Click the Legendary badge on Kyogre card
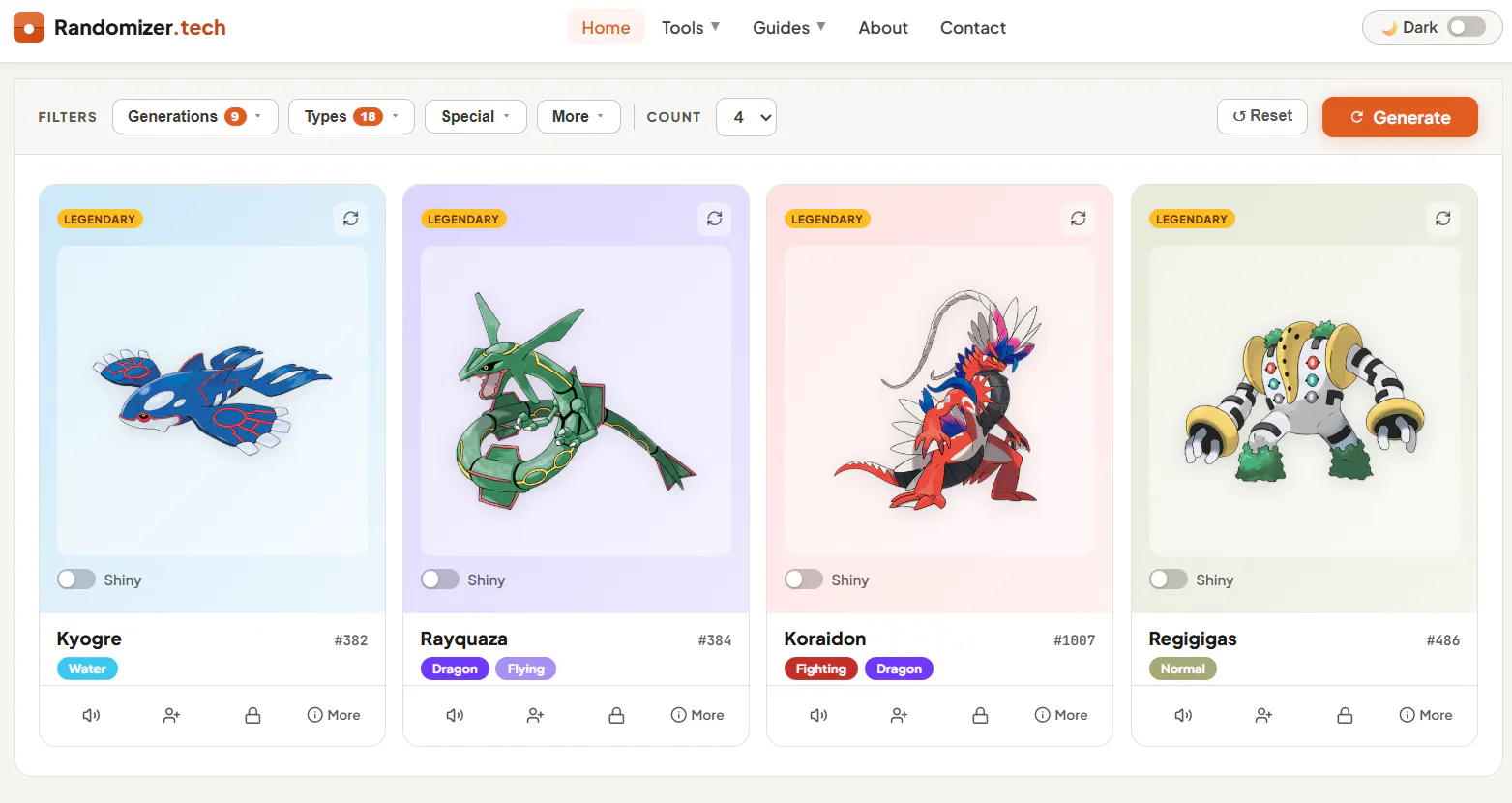This screenshot has width=1512, height=803. tap(100, 219)
